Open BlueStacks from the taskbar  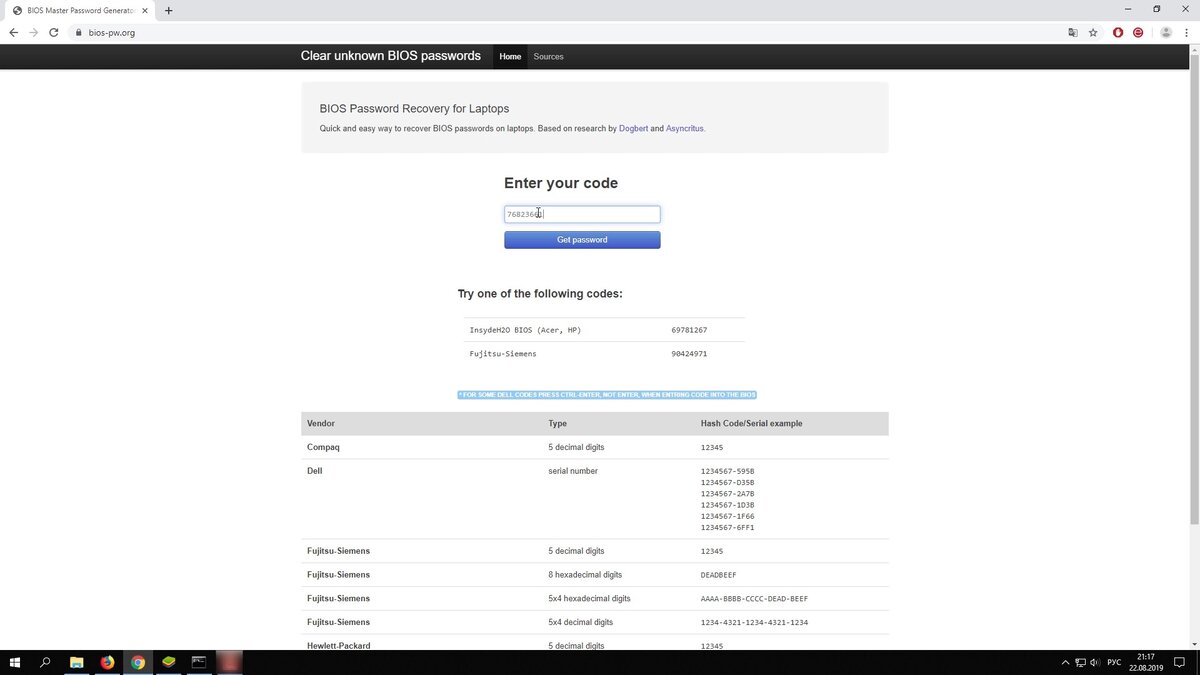coord(169,662)
